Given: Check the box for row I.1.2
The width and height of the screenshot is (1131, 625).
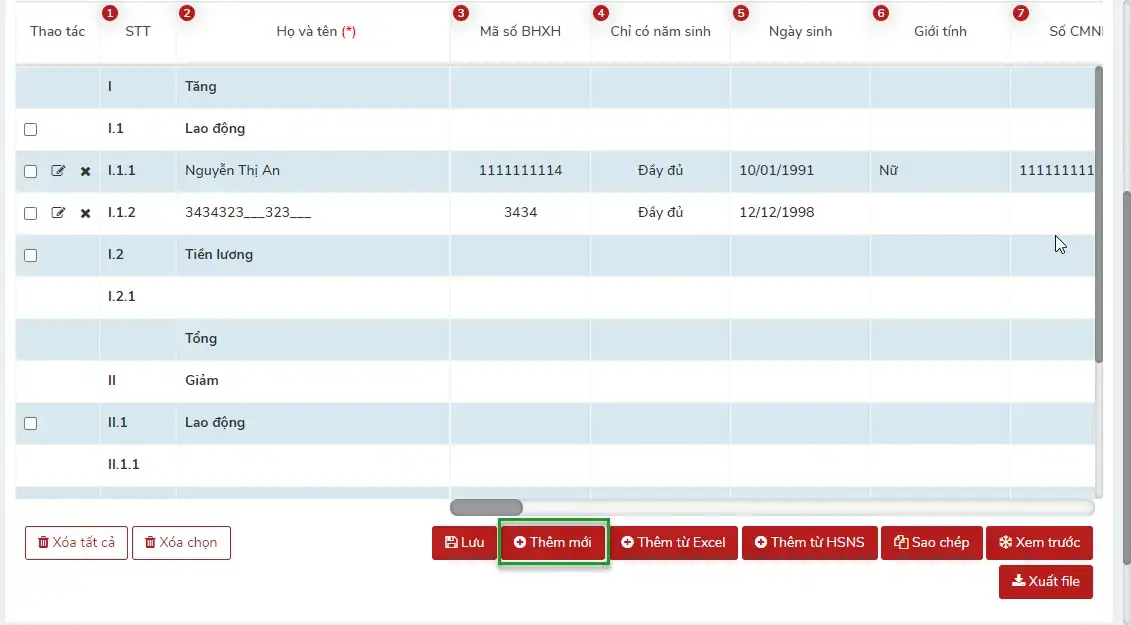Looking at the screenshot, I should [x=30, y=213].
